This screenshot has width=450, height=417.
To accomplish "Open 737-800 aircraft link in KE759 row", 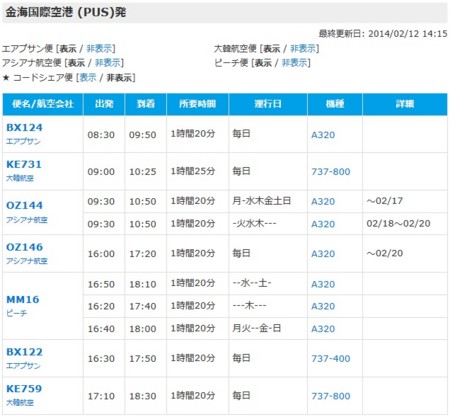I will tap(331, 396).
